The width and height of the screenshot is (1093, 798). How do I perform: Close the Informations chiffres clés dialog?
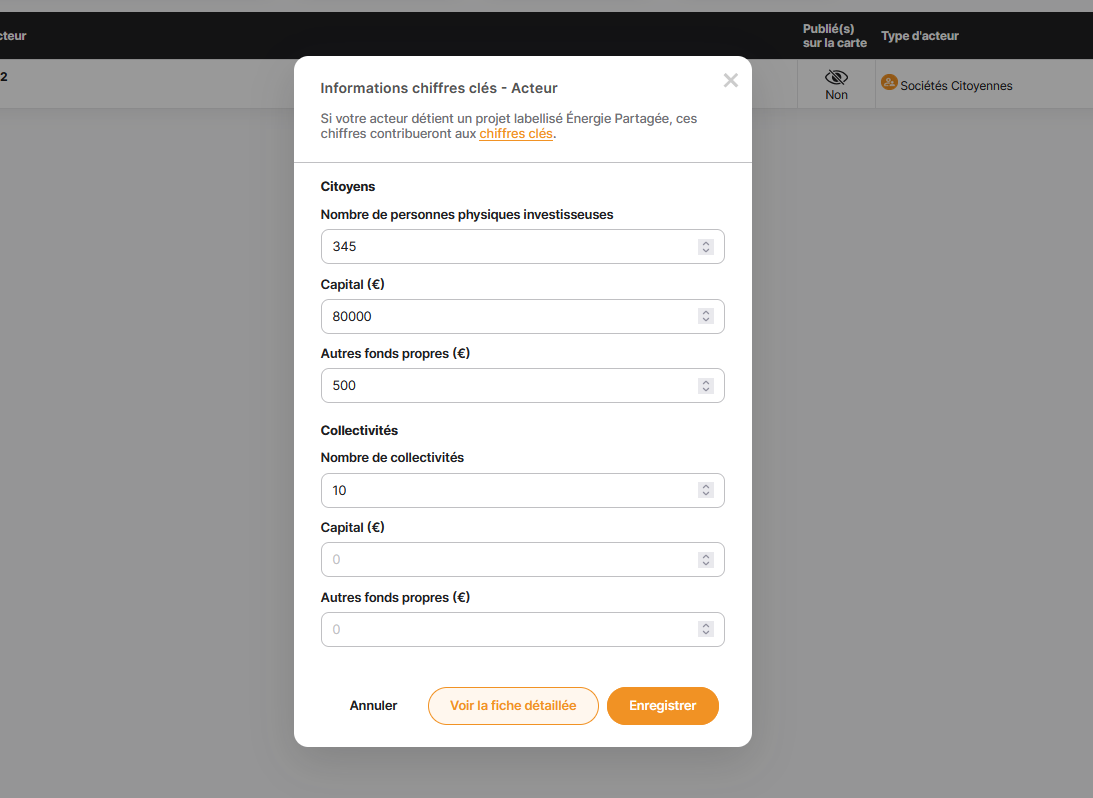[731, 80]
